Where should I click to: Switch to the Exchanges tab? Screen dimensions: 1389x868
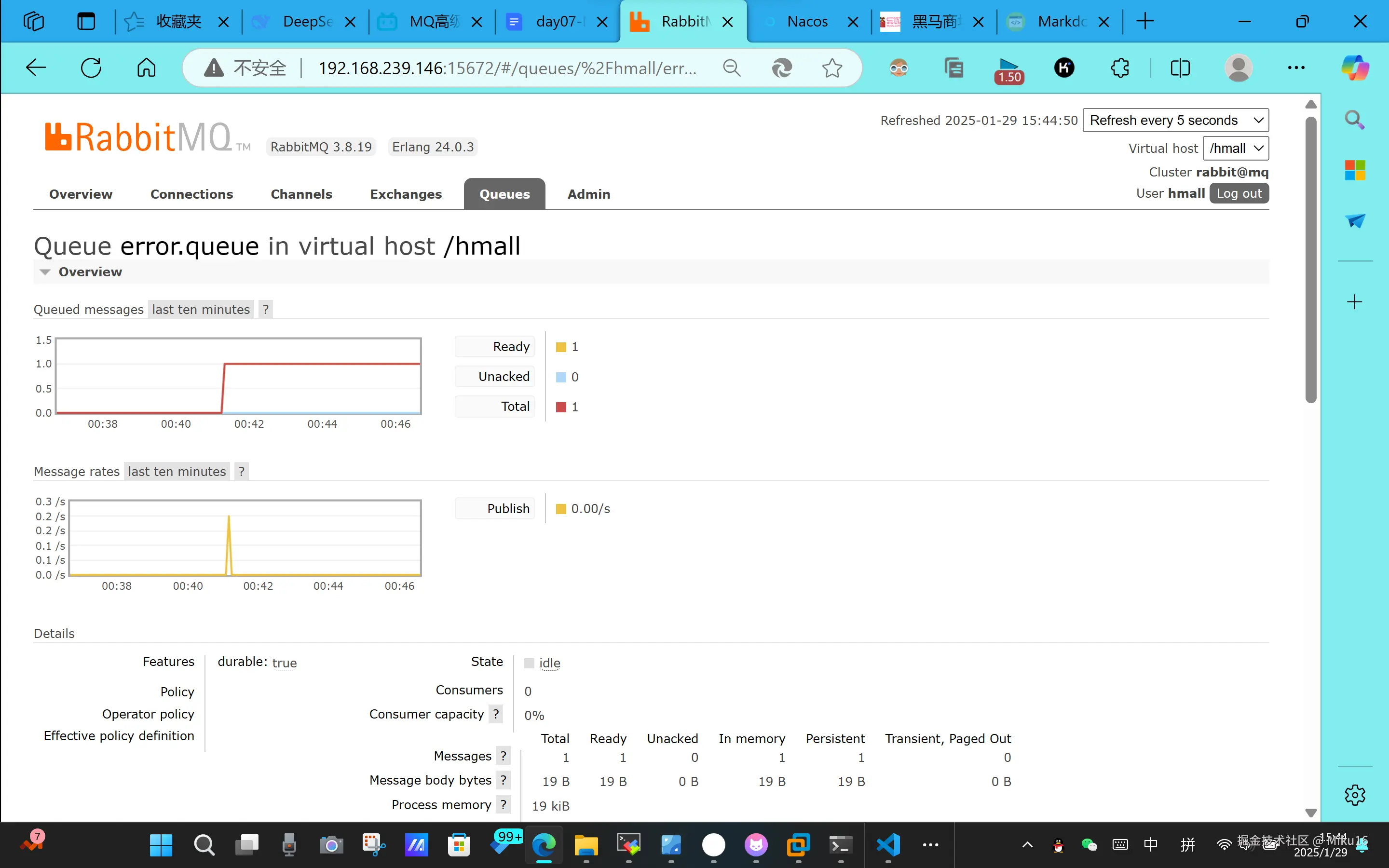point(406,195)
